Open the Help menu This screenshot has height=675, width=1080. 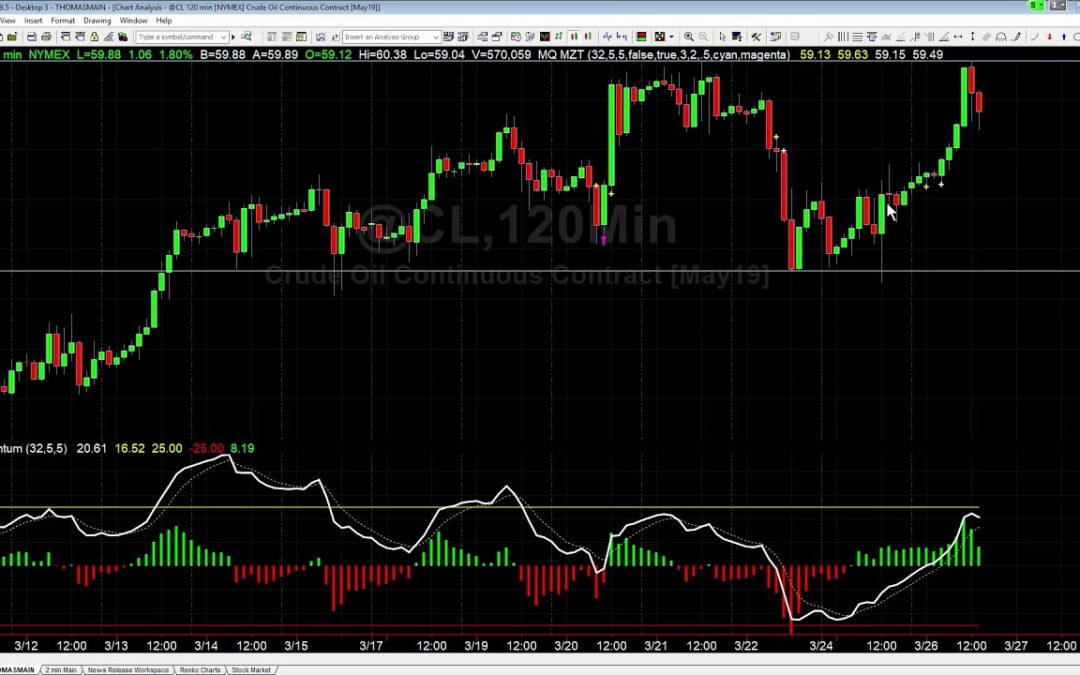point(164,21)
